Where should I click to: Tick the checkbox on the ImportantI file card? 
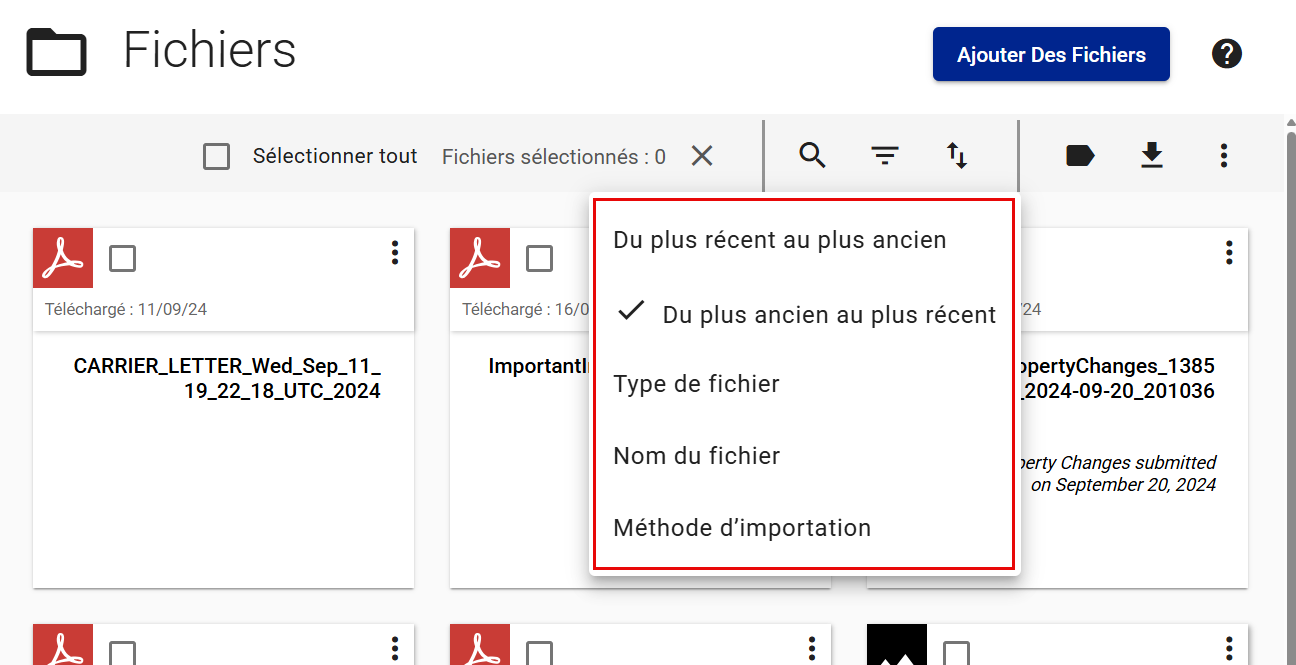(x=540, y=259)
